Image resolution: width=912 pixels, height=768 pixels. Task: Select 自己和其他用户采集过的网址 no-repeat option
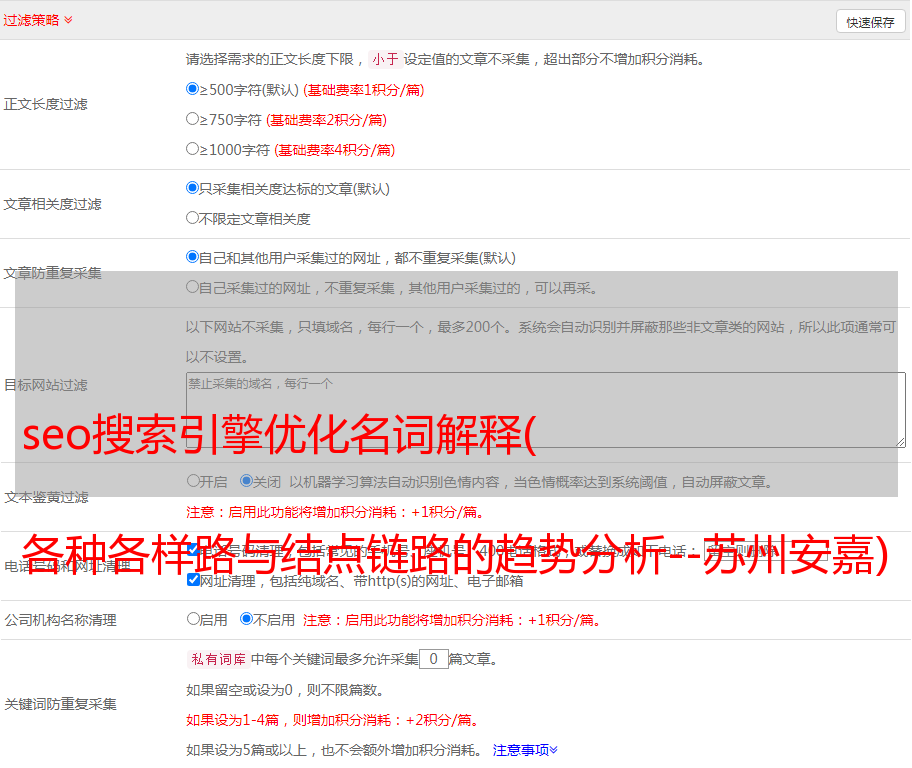click(192, 257)
